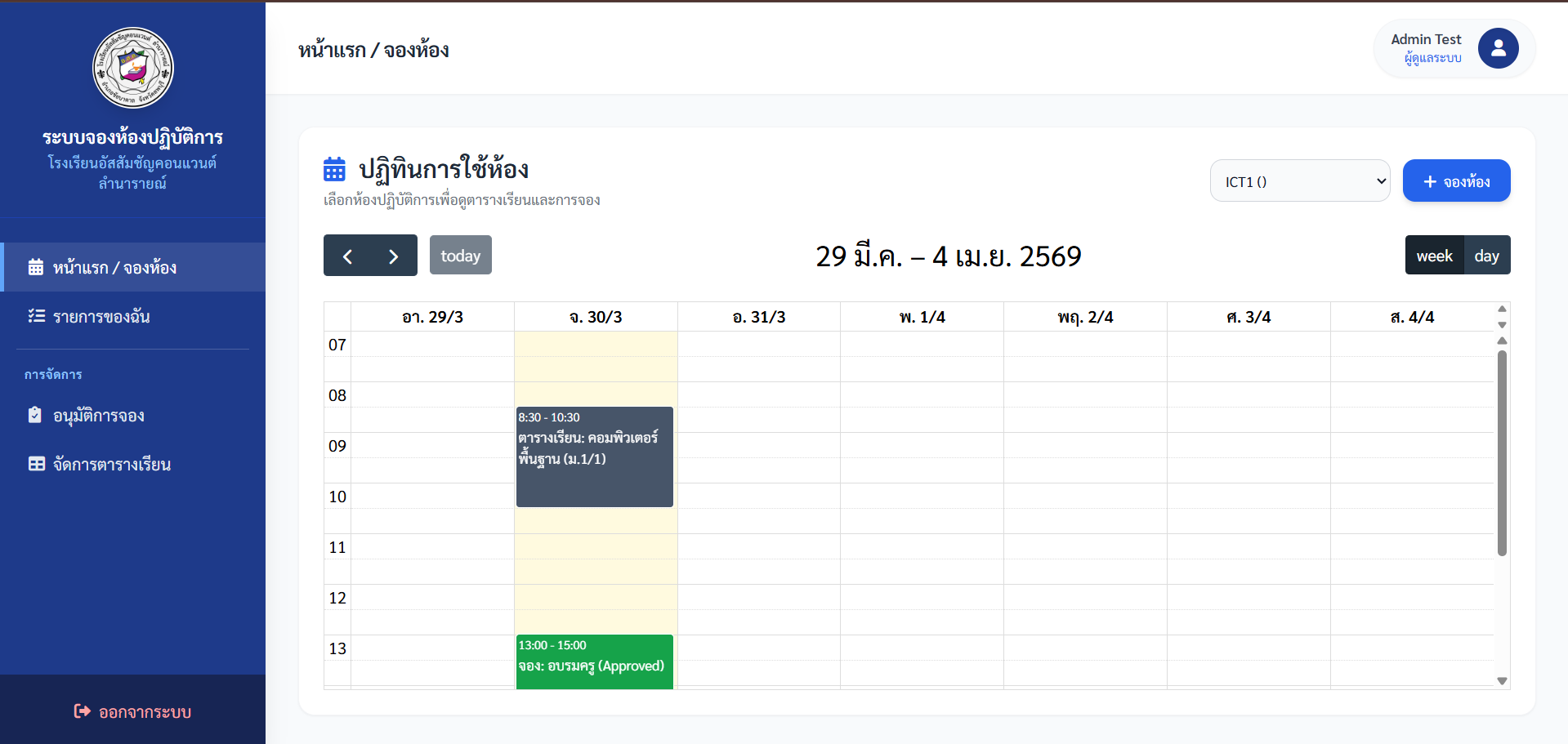Click the logout icon in sidebar footer
This screenshot has height=744, width=1568.
pos(82,711)
